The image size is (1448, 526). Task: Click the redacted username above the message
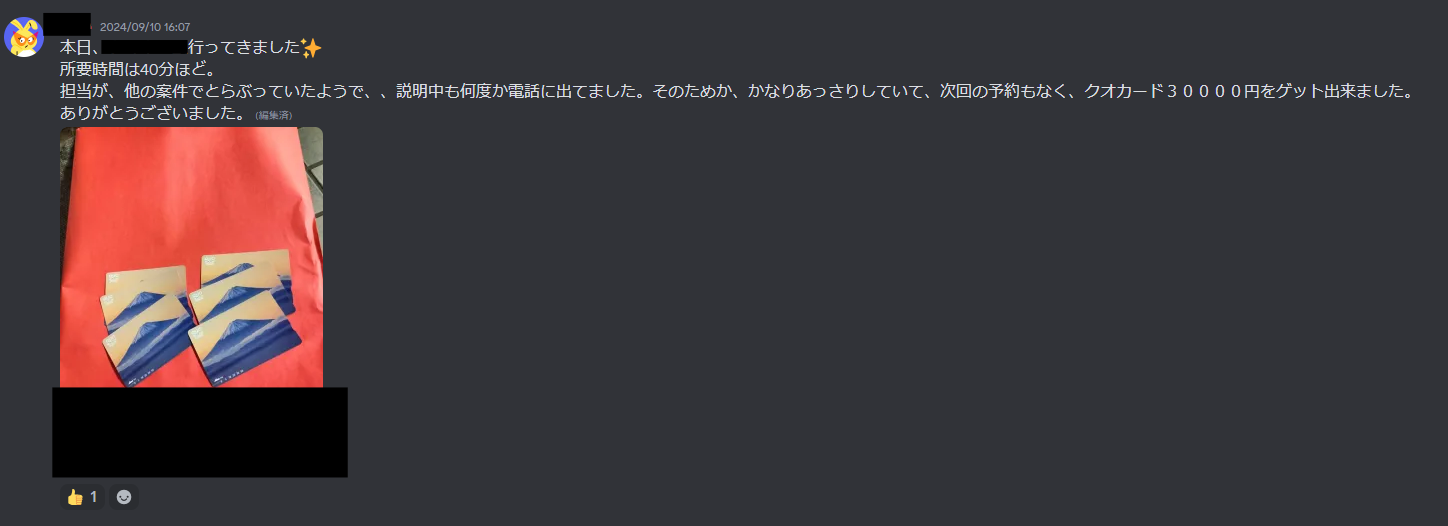pyautogui.click(x=68, y=24)
